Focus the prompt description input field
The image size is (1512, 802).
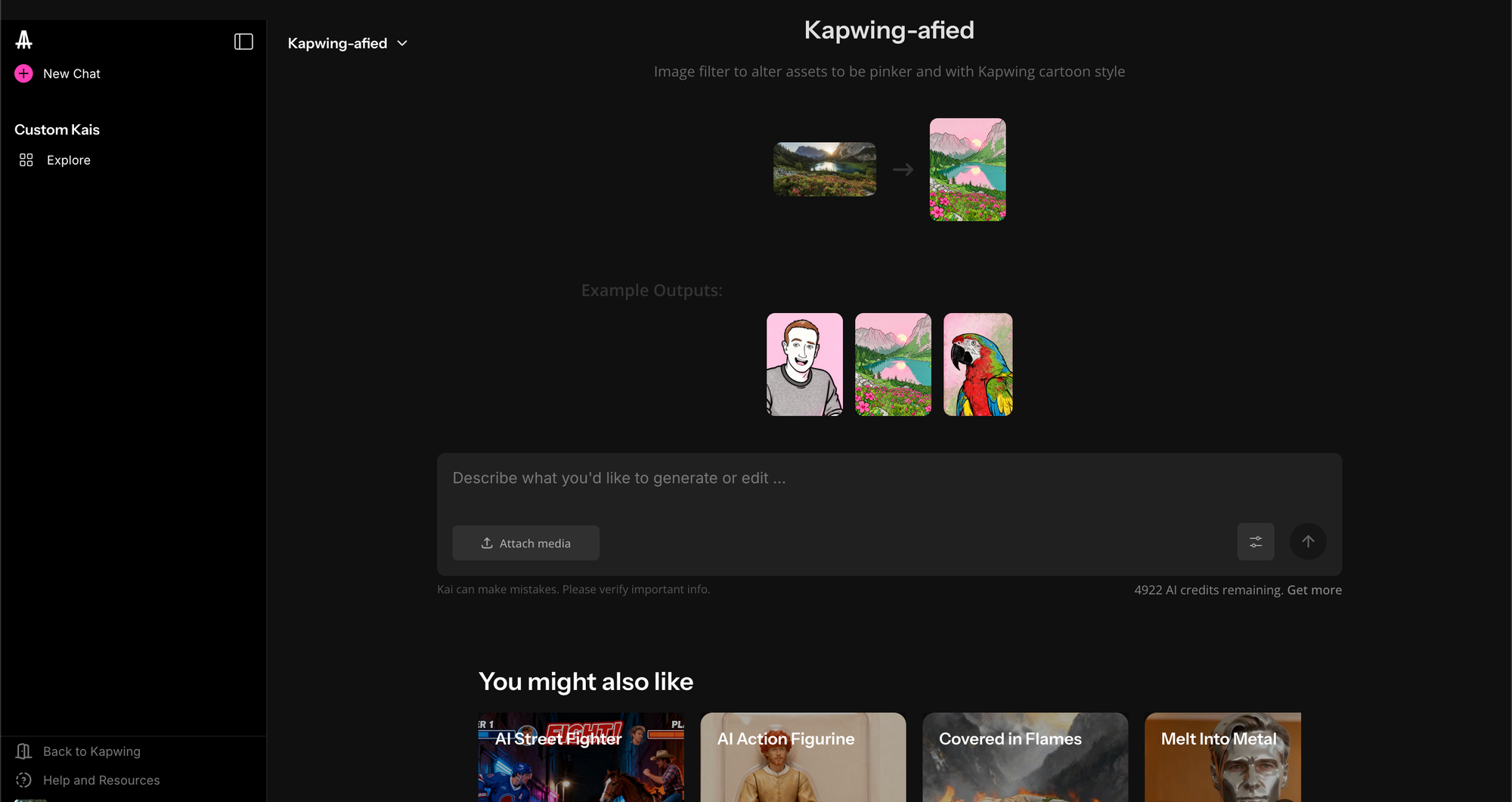[x=889, y=479]
